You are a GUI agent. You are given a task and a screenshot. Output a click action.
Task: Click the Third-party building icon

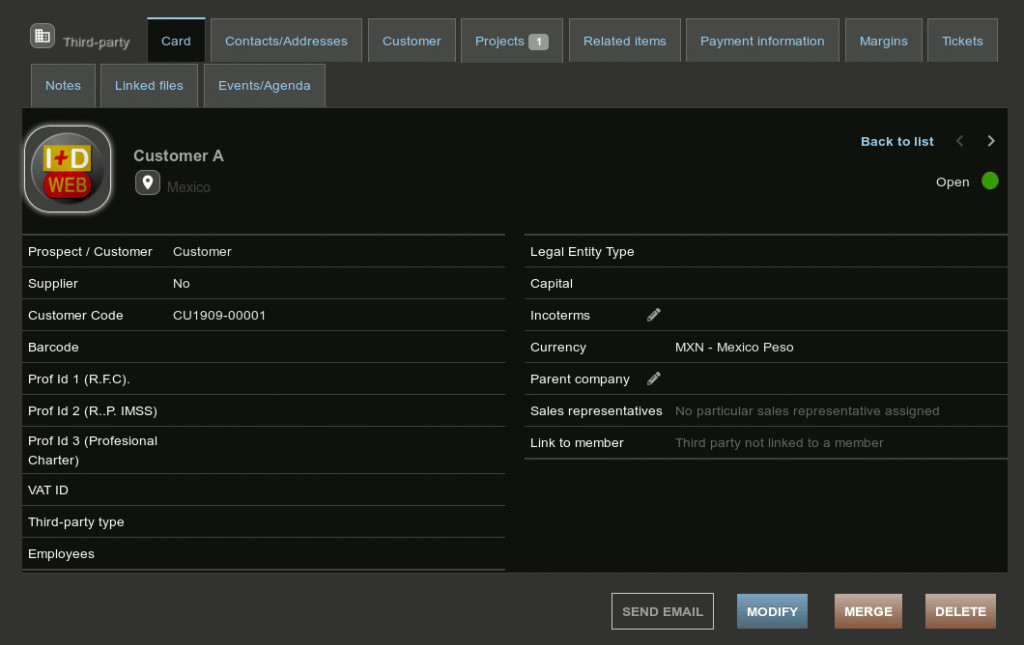(42, 37)
